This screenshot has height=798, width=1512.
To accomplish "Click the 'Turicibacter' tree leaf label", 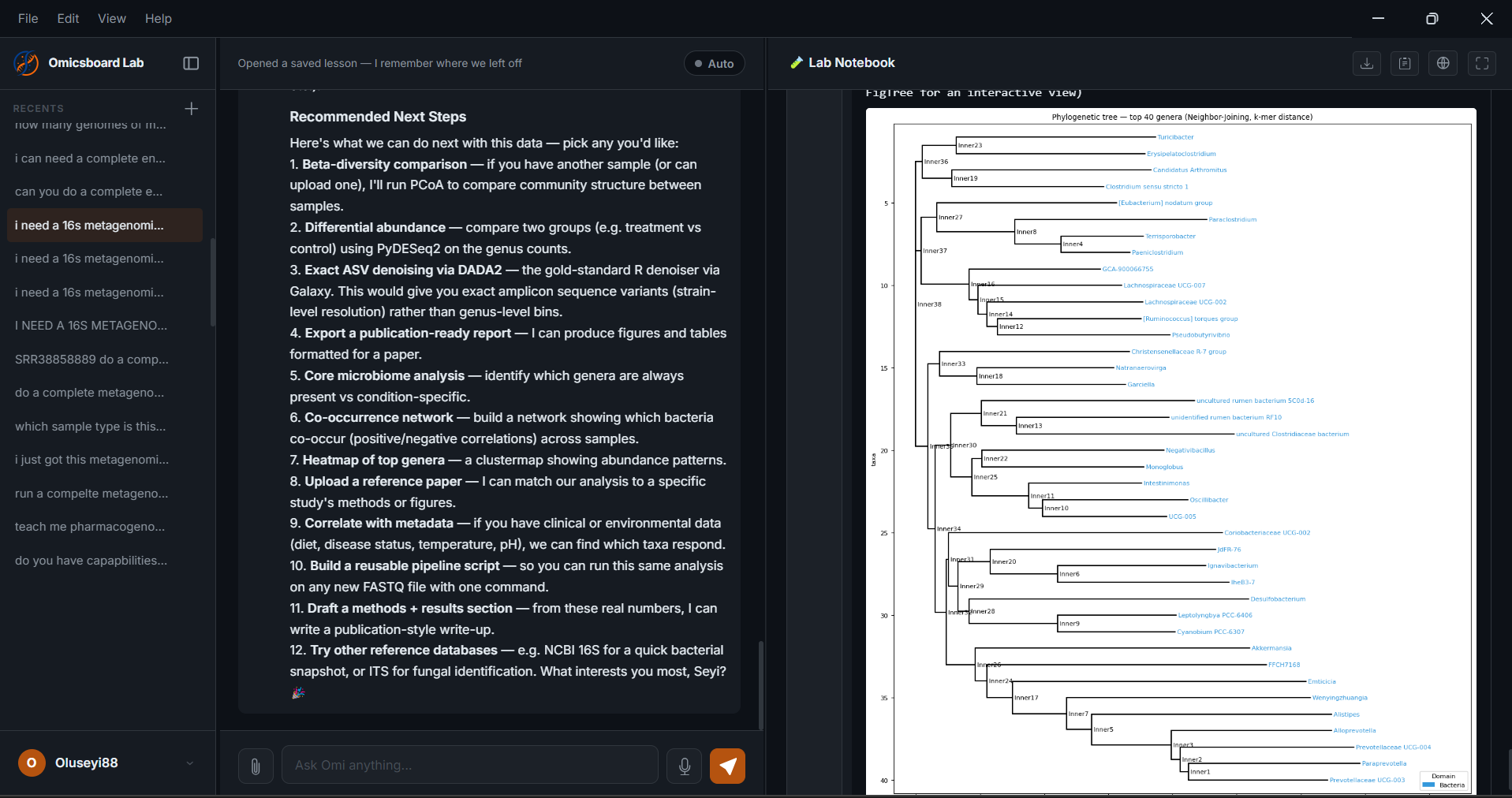I will tap(1175, 137).
